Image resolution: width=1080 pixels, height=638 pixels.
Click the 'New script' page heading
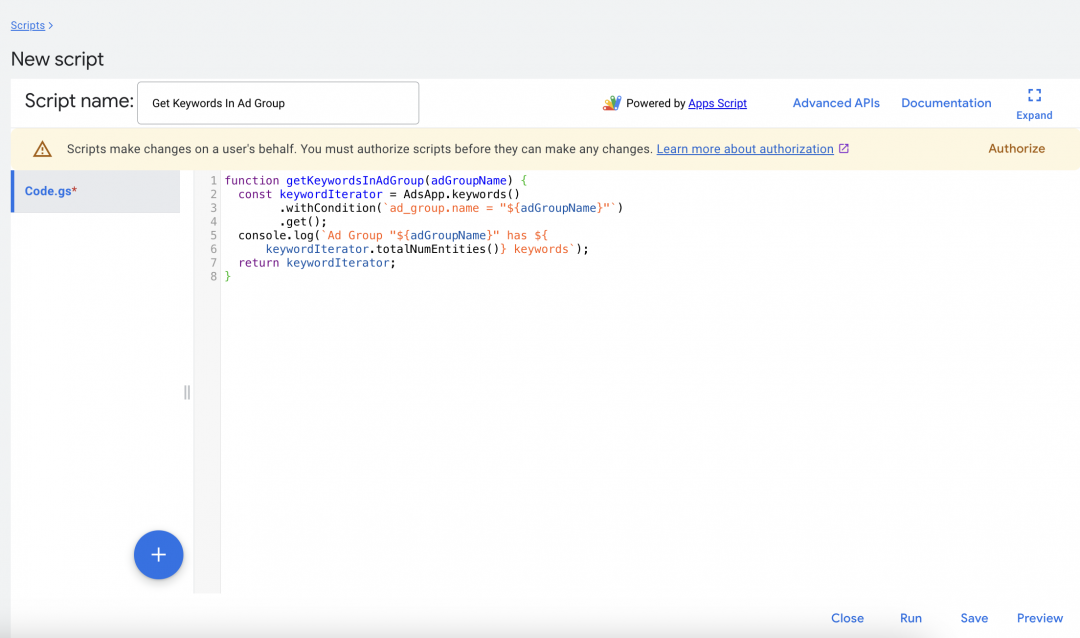point(57,59)
